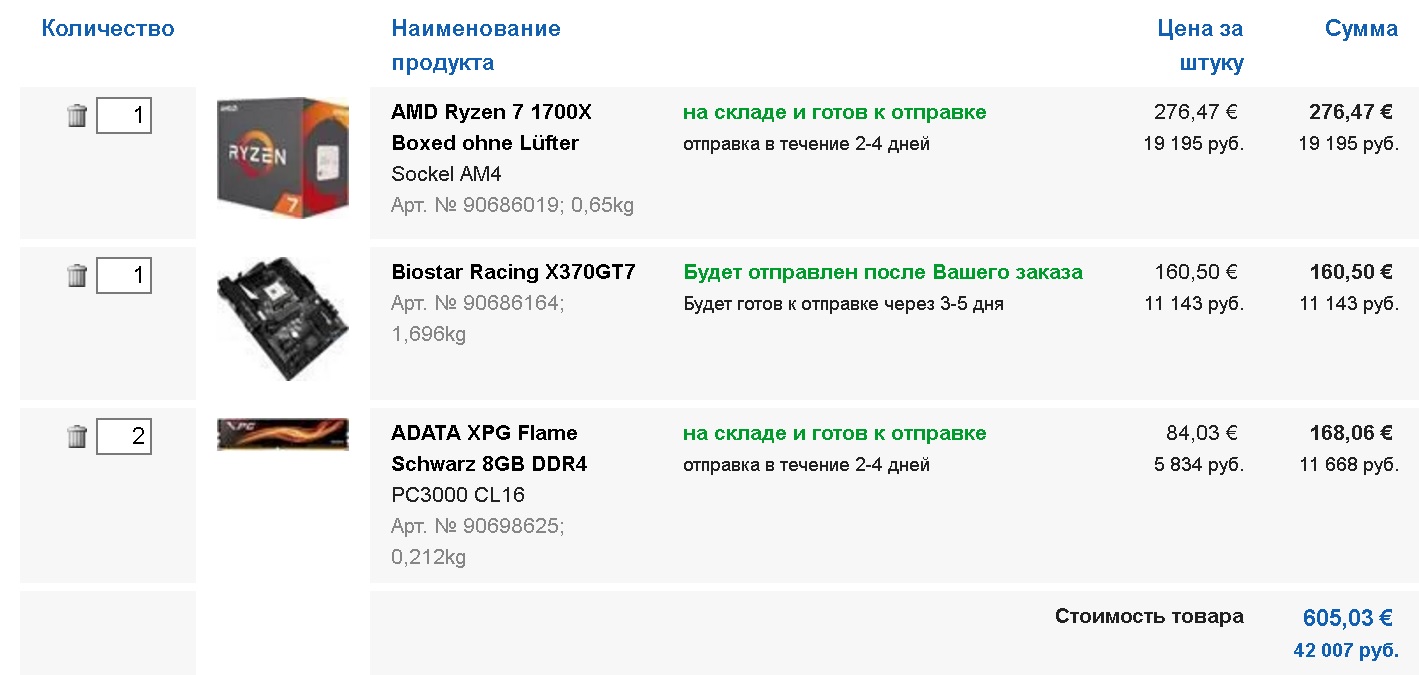The height and width of the screenshot is (675, 1419).
Task: Click trash icon for ADATA XPG Flame
Action: tap(77, 437)
